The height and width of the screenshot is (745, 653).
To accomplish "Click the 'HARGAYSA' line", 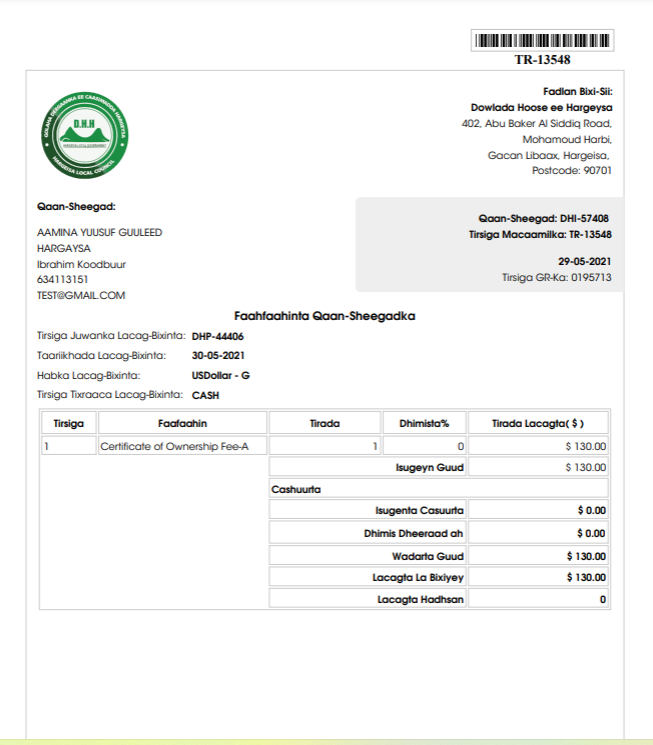I will 64,248.
